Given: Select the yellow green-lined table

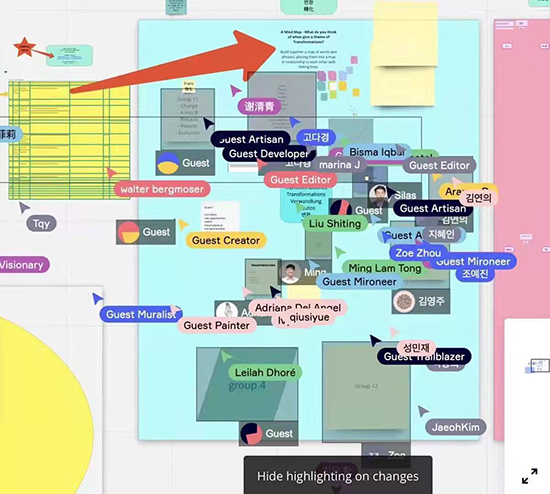Looking at the screenshot, I should point(69,140).
